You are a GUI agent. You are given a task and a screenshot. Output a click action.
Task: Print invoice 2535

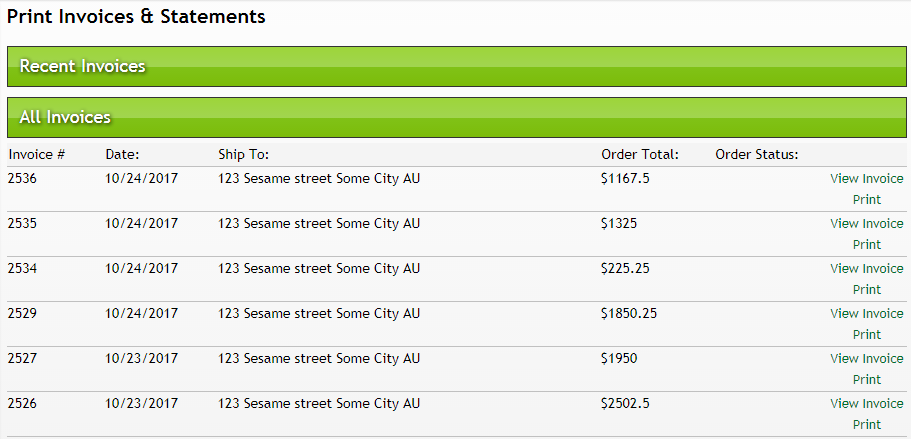tap(866, 245)
